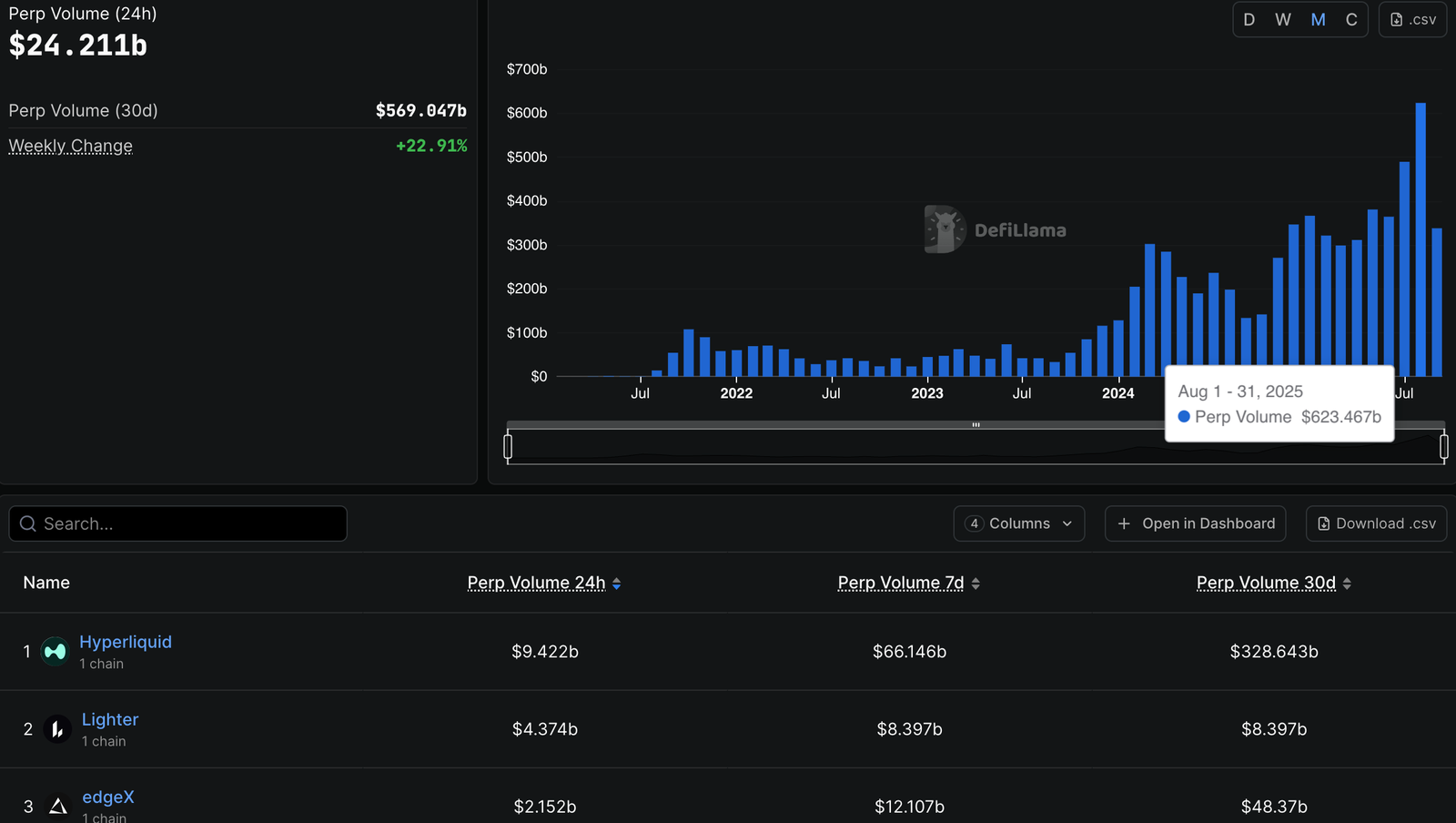
Task: Sort table by Perp Volume 30d header
Action: [x=1266, y=583]
